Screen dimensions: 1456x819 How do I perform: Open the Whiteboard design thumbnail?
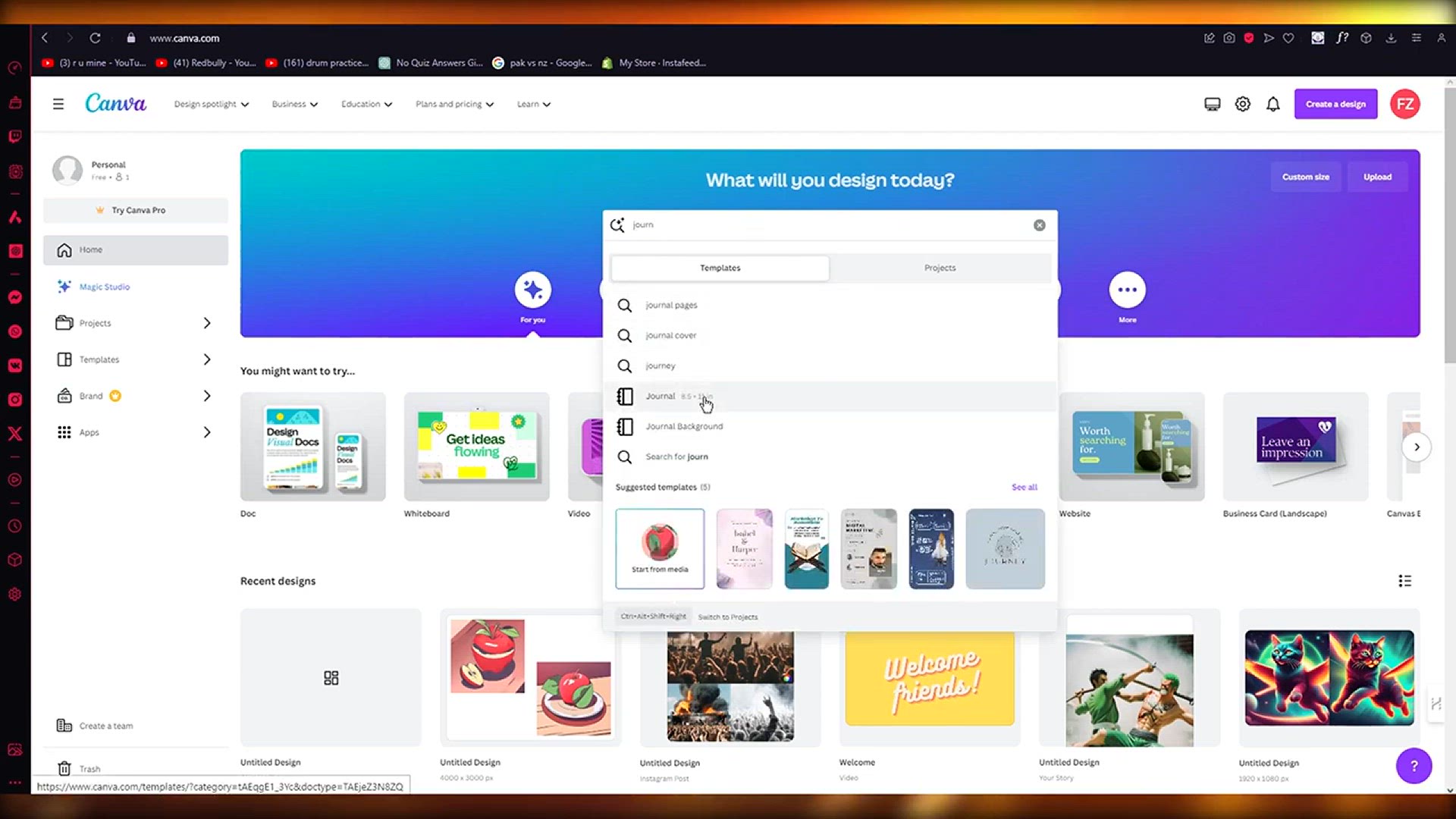click(476, 447)
